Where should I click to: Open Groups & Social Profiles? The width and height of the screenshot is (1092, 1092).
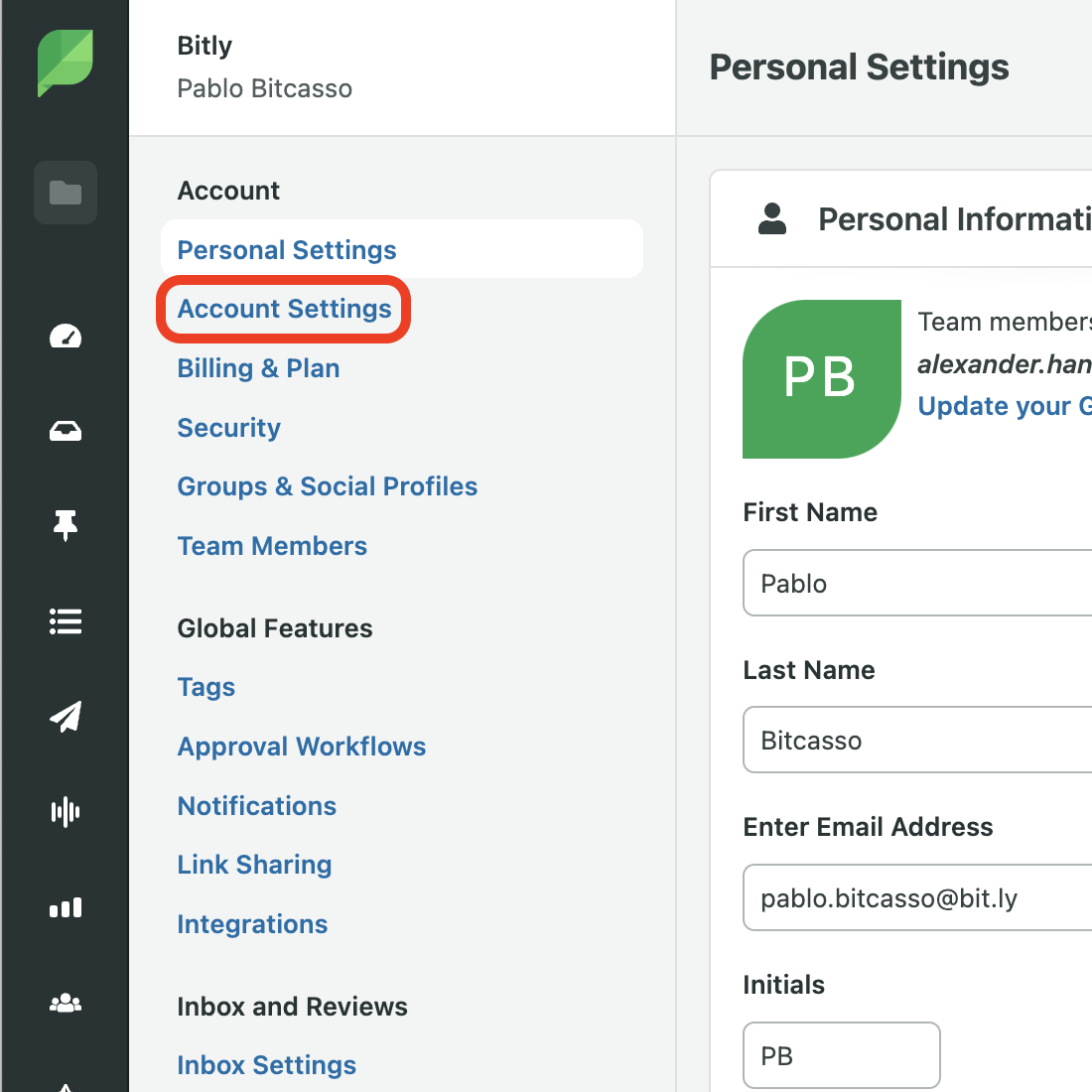click(328, 486)
